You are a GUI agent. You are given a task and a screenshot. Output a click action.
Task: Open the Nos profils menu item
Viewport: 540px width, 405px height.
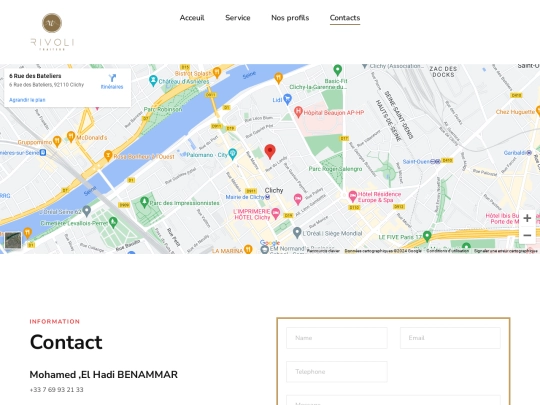point(290,18)
